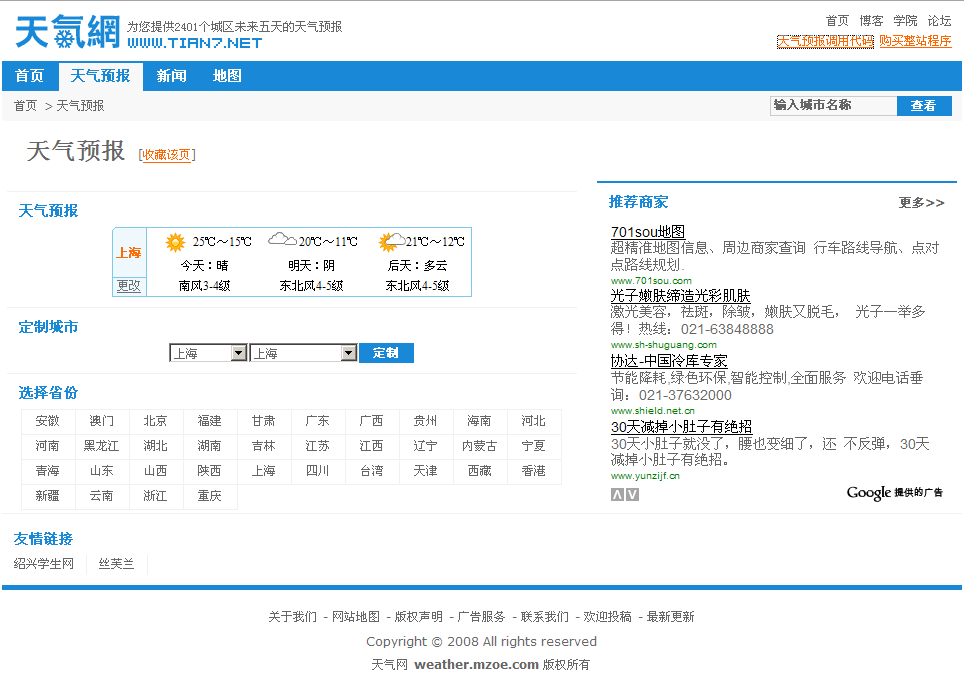
Task: Focus the 输入城市名称 search field
Action: click(x=833, y=106)
